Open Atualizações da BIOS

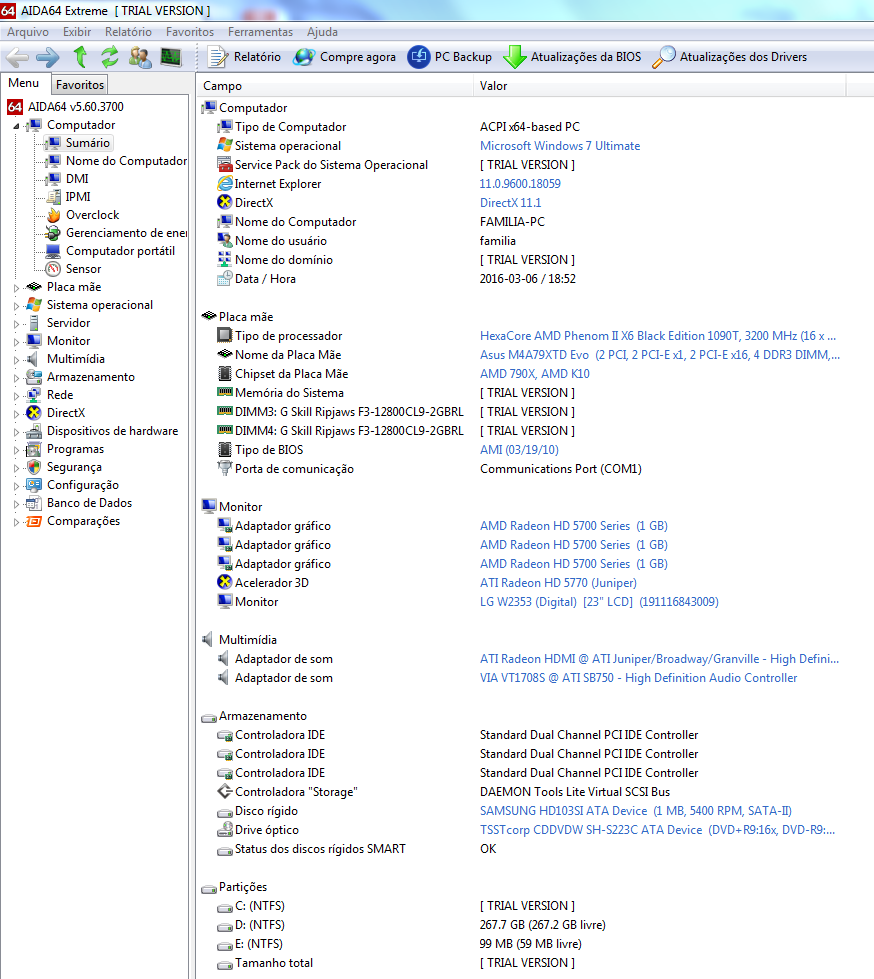[572, 57]
